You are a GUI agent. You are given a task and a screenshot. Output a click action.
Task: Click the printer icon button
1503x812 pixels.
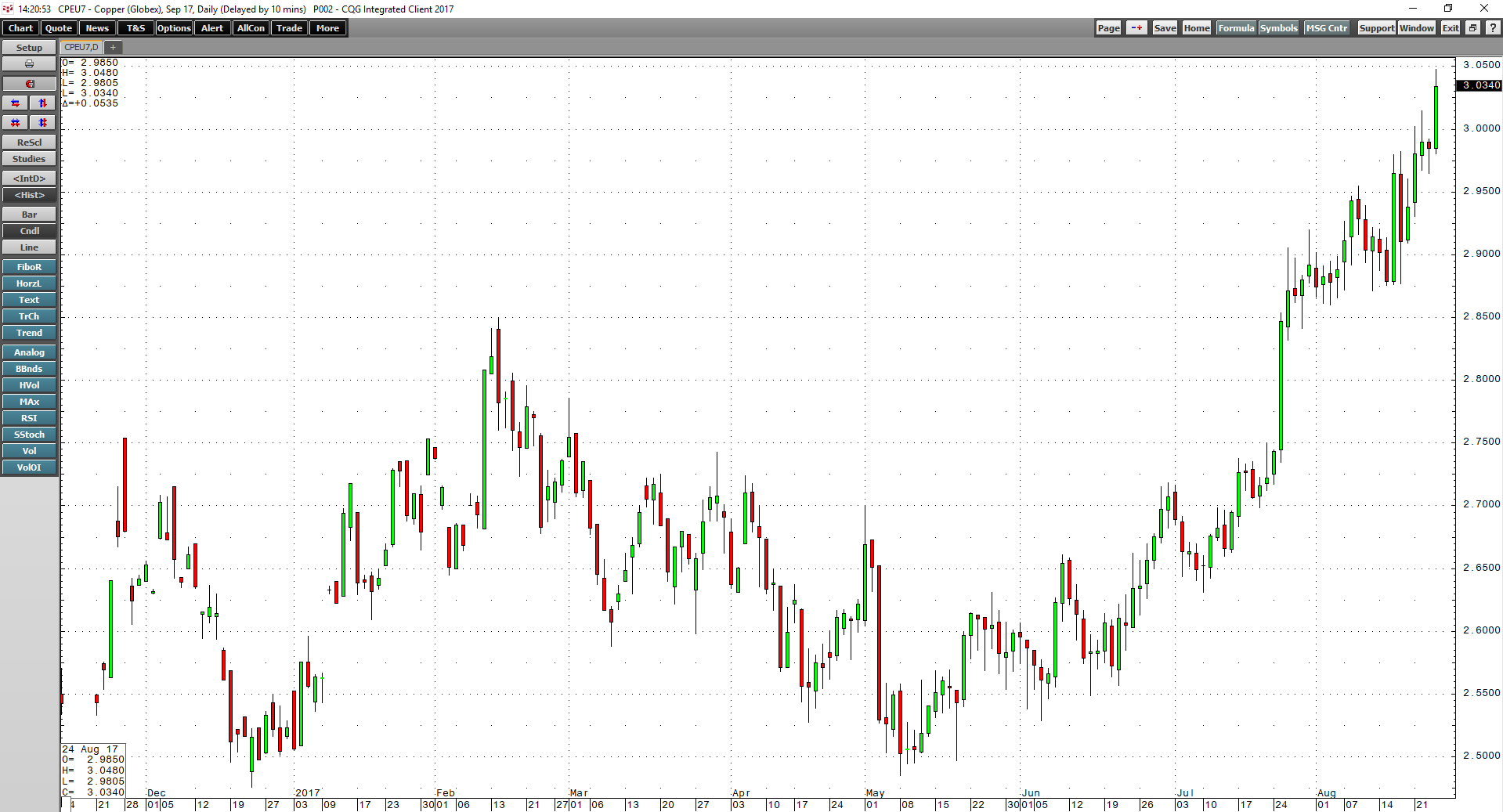click(29, 64)
